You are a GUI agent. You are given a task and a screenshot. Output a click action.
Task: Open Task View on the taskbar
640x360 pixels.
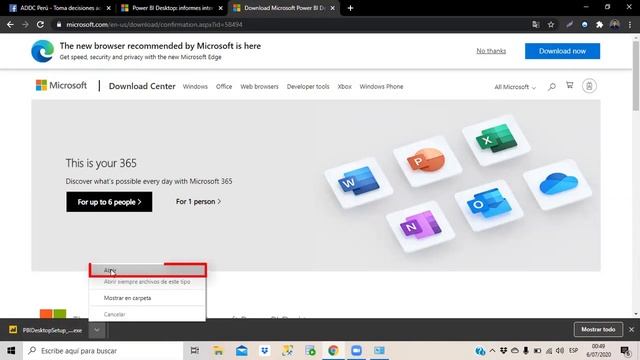click(195, 351)
